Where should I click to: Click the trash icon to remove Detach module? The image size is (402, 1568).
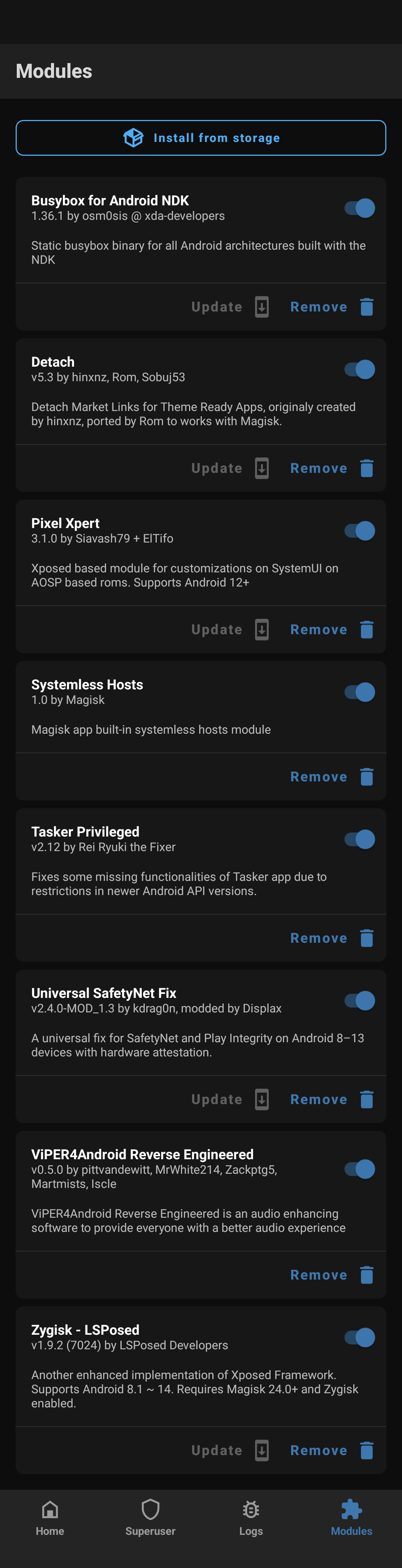(x=367, y=468)
